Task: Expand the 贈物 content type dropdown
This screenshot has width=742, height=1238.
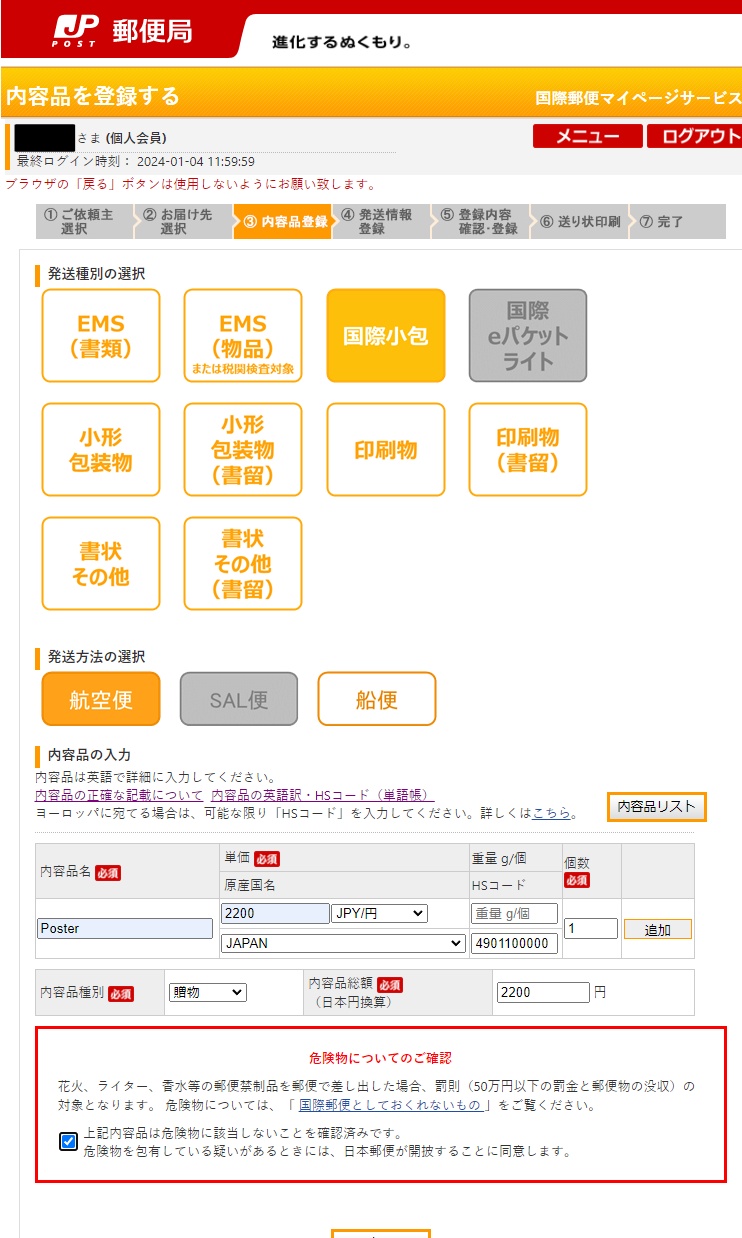Action: point(207,992)
